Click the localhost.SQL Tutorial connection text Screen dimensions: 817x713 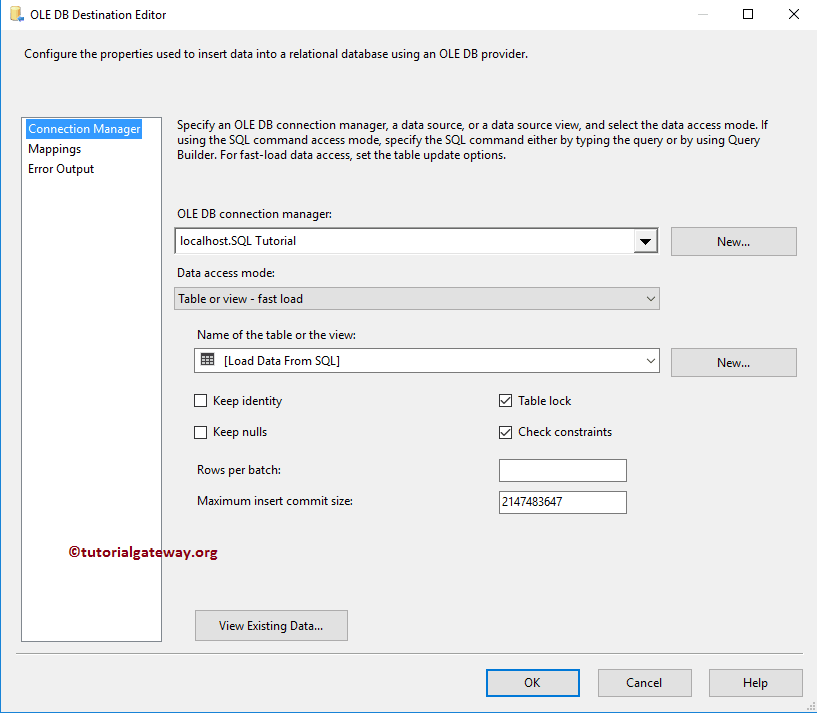click(238, 241)
